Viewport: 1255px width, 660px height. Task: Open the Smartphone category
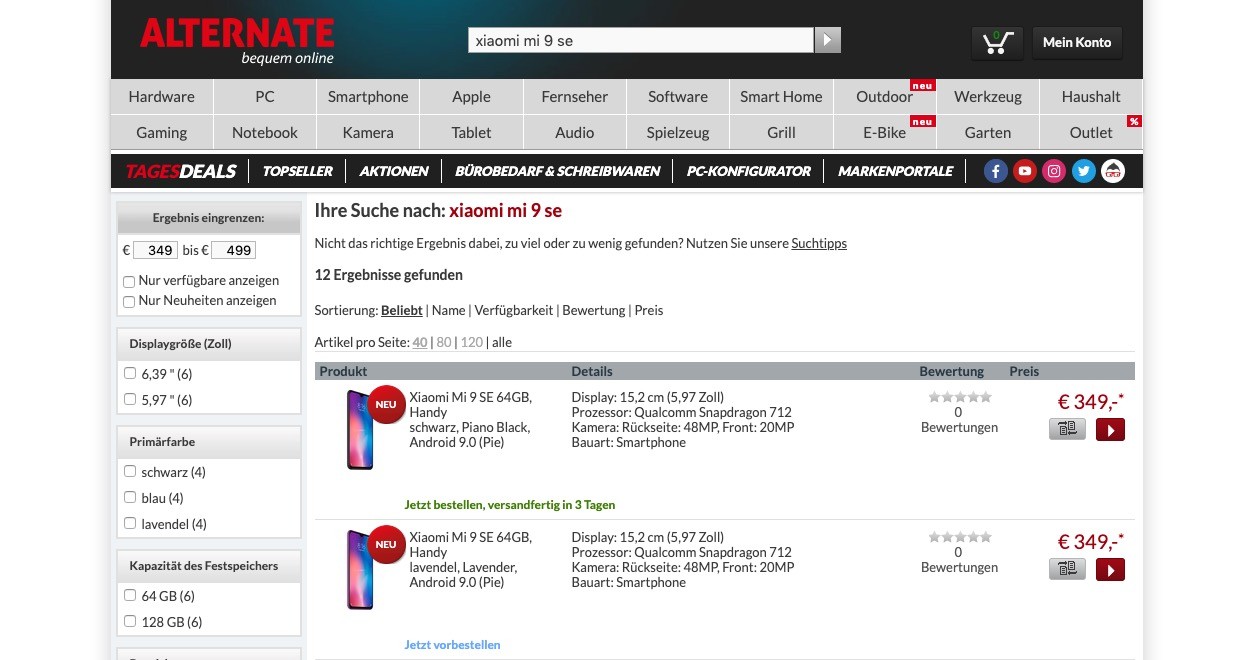(x=368, y=97)
